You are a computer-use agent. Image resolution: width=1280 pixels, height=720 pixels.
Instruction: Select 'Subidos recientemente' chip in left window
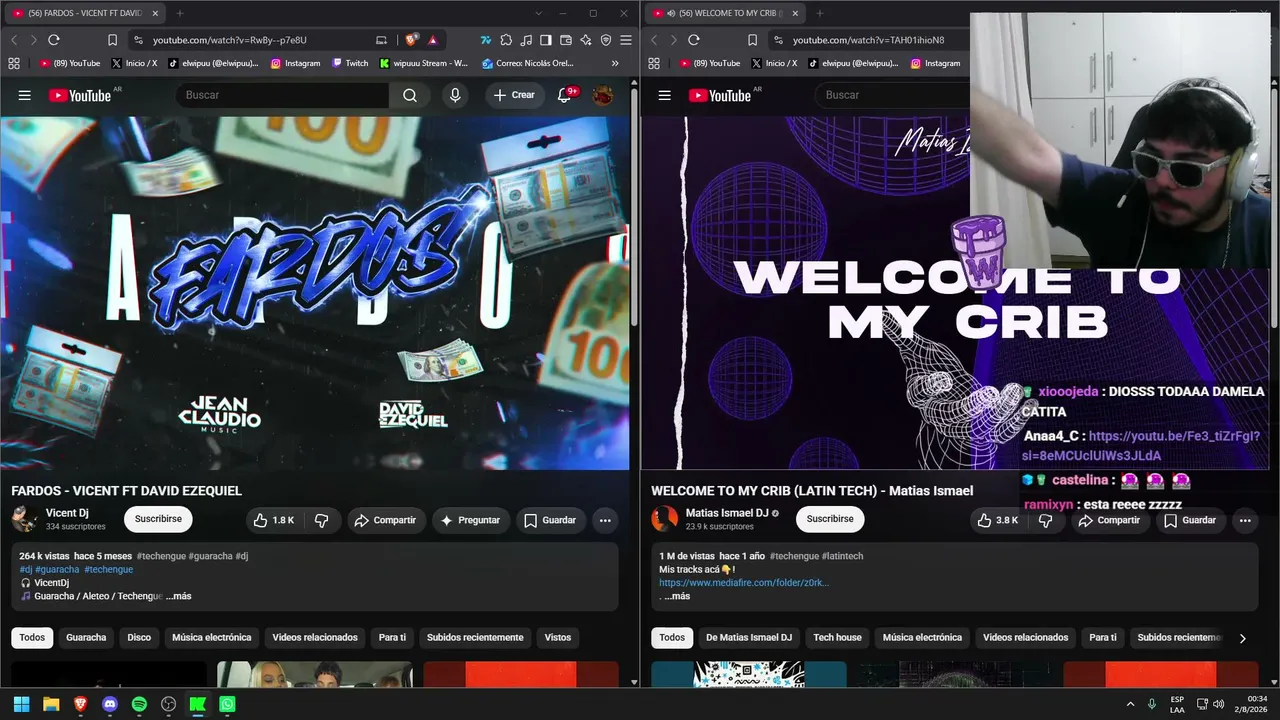coord(475,638)
